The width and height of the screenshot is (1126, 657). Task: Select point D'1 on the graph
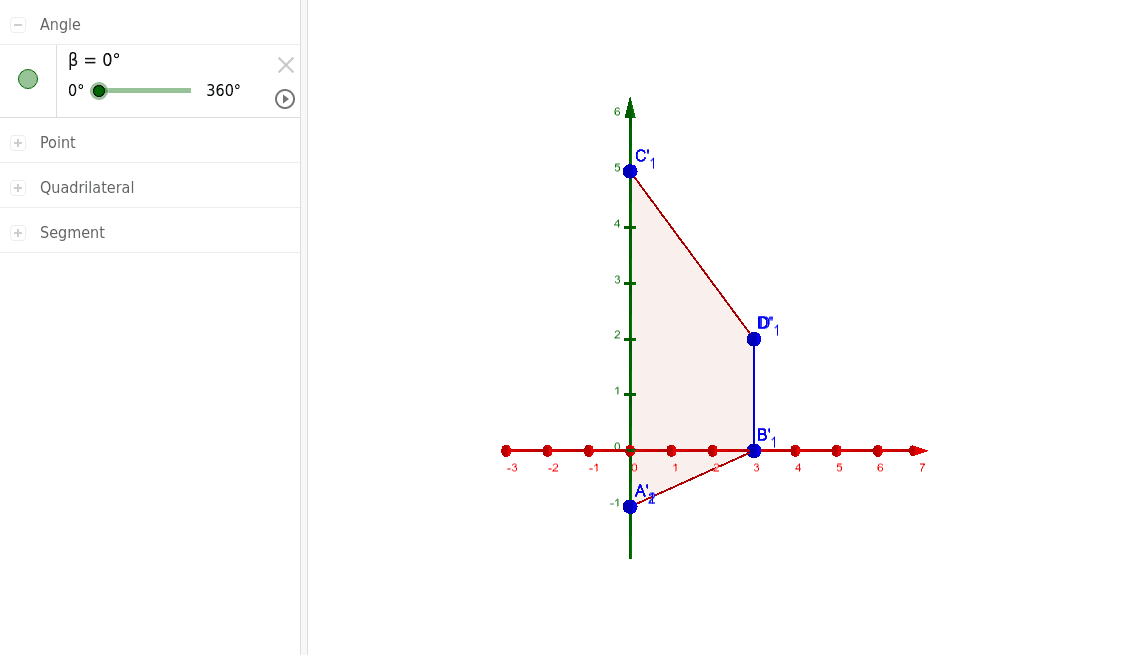pos(754,339)
